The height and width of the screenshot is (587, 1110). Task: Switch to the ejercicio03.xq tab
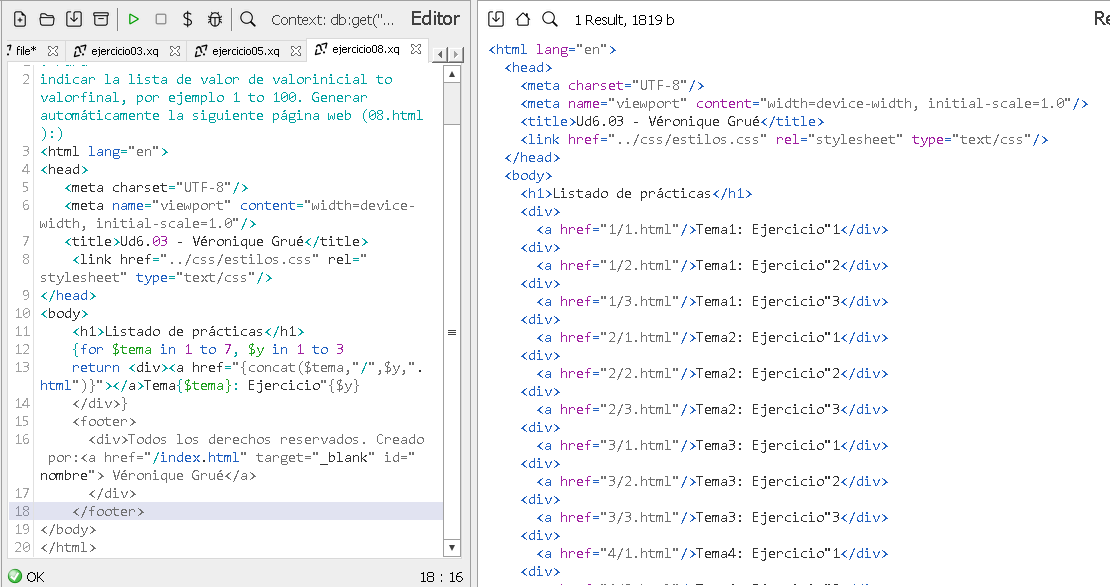(x=124, y=50)
